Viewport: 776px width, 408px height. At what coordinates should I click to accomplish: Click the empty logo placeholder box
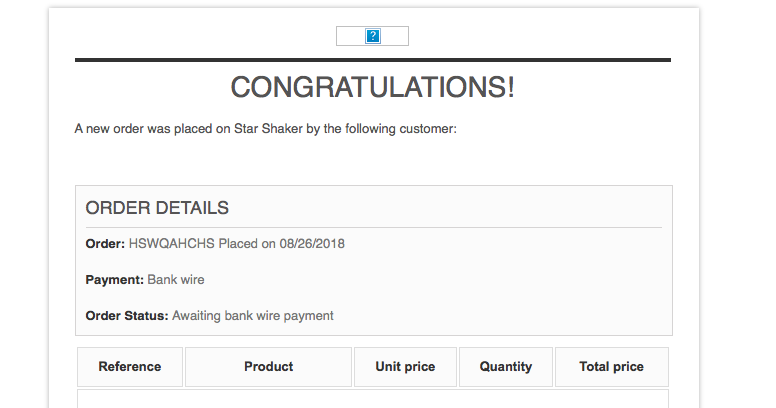tap(372, 36)
